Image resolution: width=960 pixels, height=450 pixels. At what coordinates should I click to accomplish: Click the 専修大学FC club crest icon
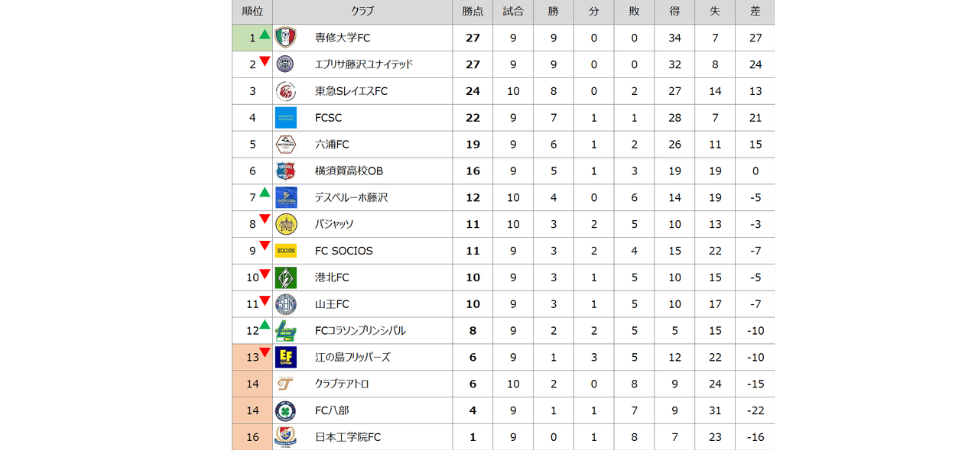(286, 38)
